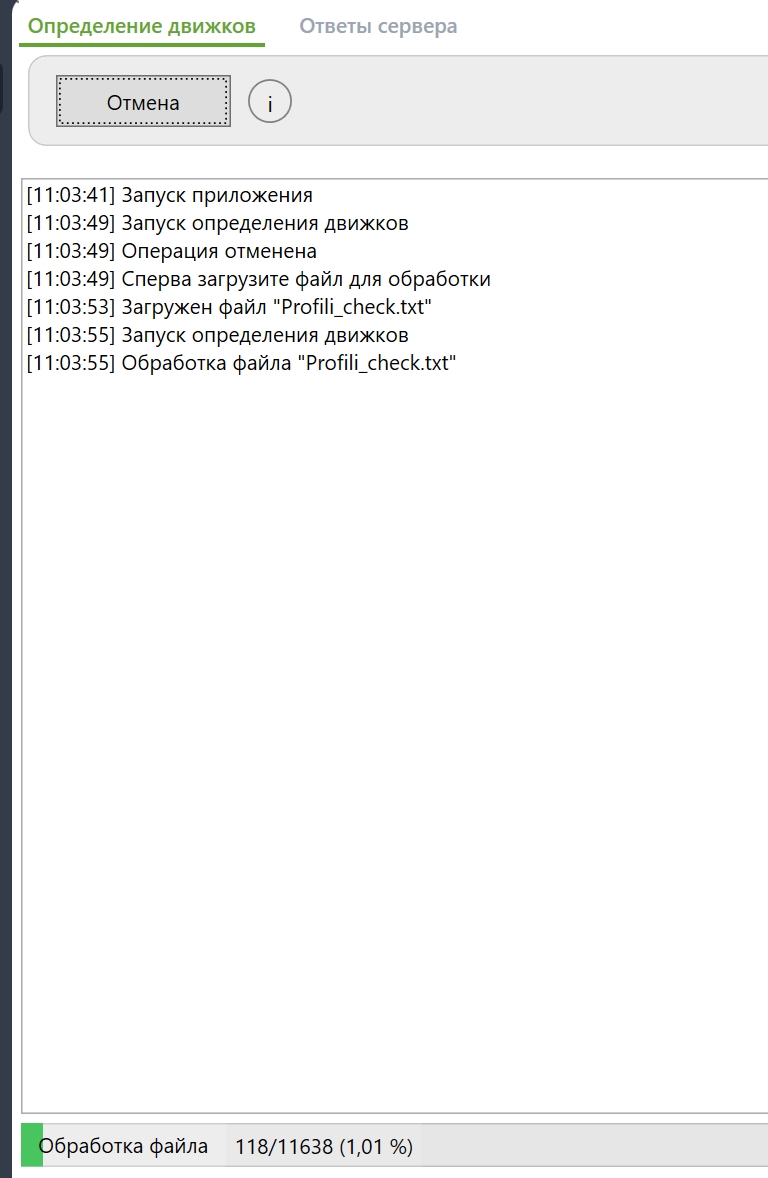Viewport: 768px width, 1178px height.
Task: Switch to the "Определение движков" tab
Action: [141, 26]
